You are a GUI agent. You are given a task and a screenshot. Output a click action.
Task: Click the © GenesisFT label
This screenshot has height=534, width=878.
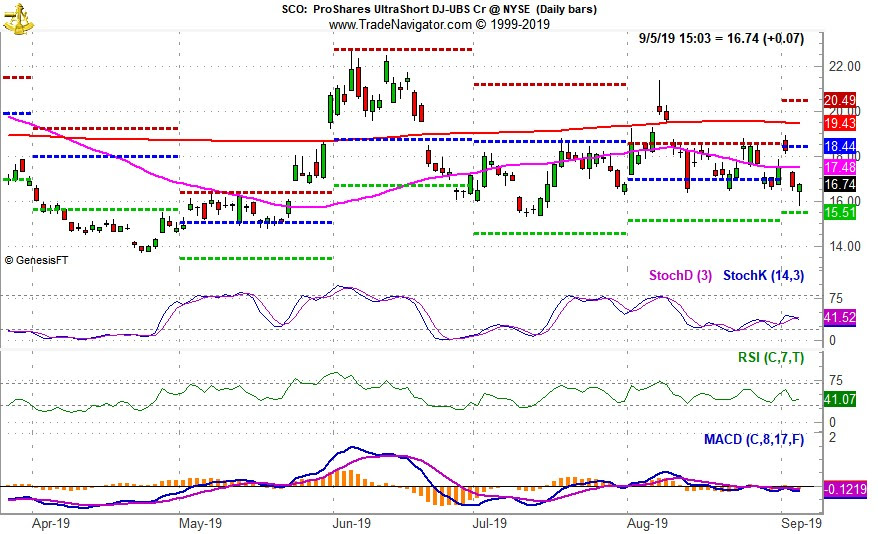point(36,260)
